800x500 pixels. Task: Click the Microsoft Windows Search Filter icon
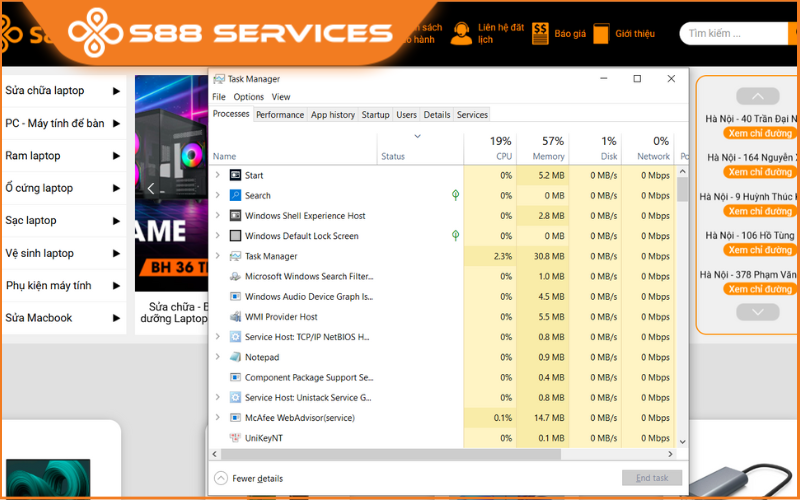(x=235, y=276)
